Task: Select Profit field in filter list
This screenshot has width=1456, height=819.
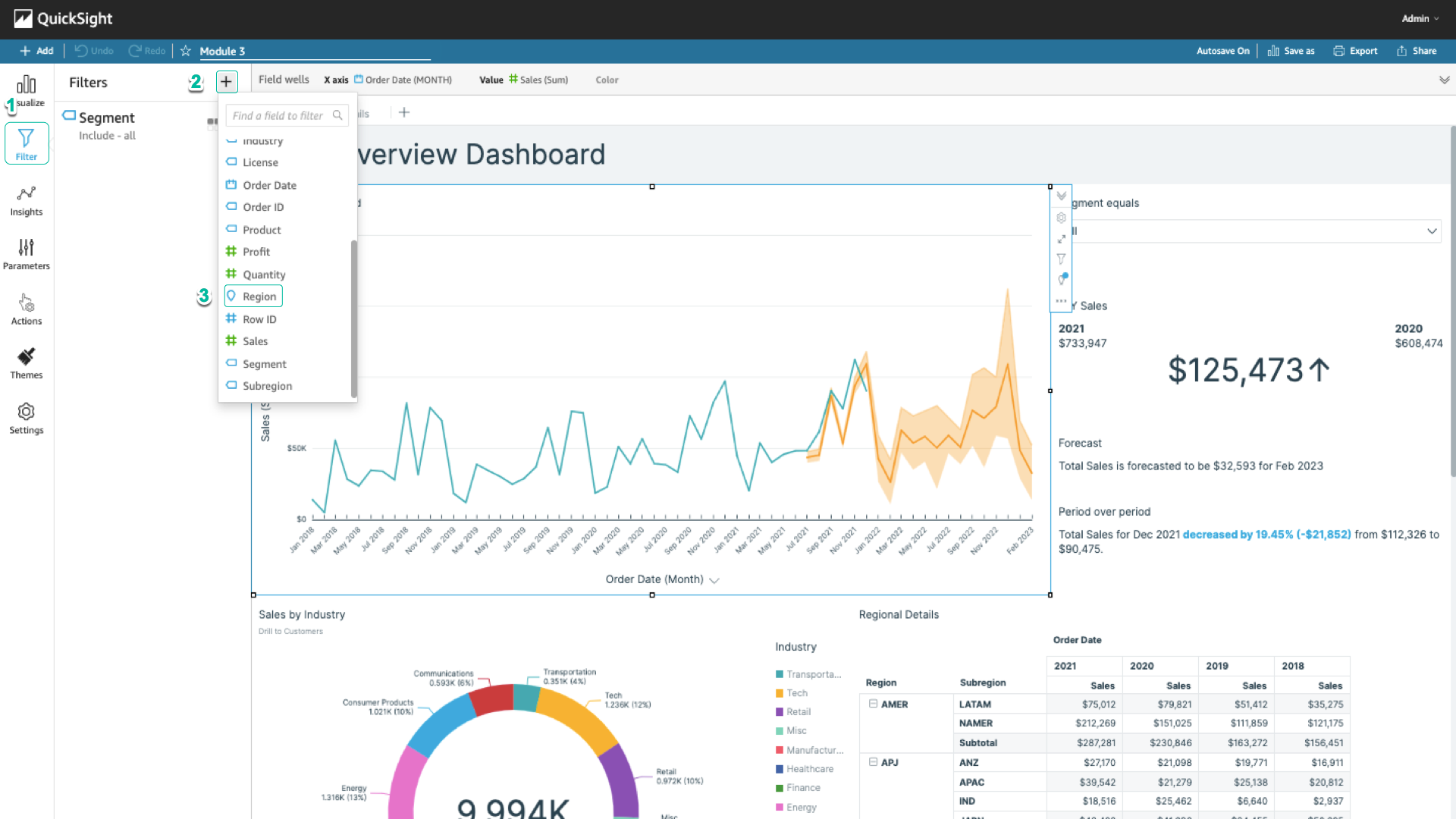Action: pyautogui.click(x=256, y=252)
